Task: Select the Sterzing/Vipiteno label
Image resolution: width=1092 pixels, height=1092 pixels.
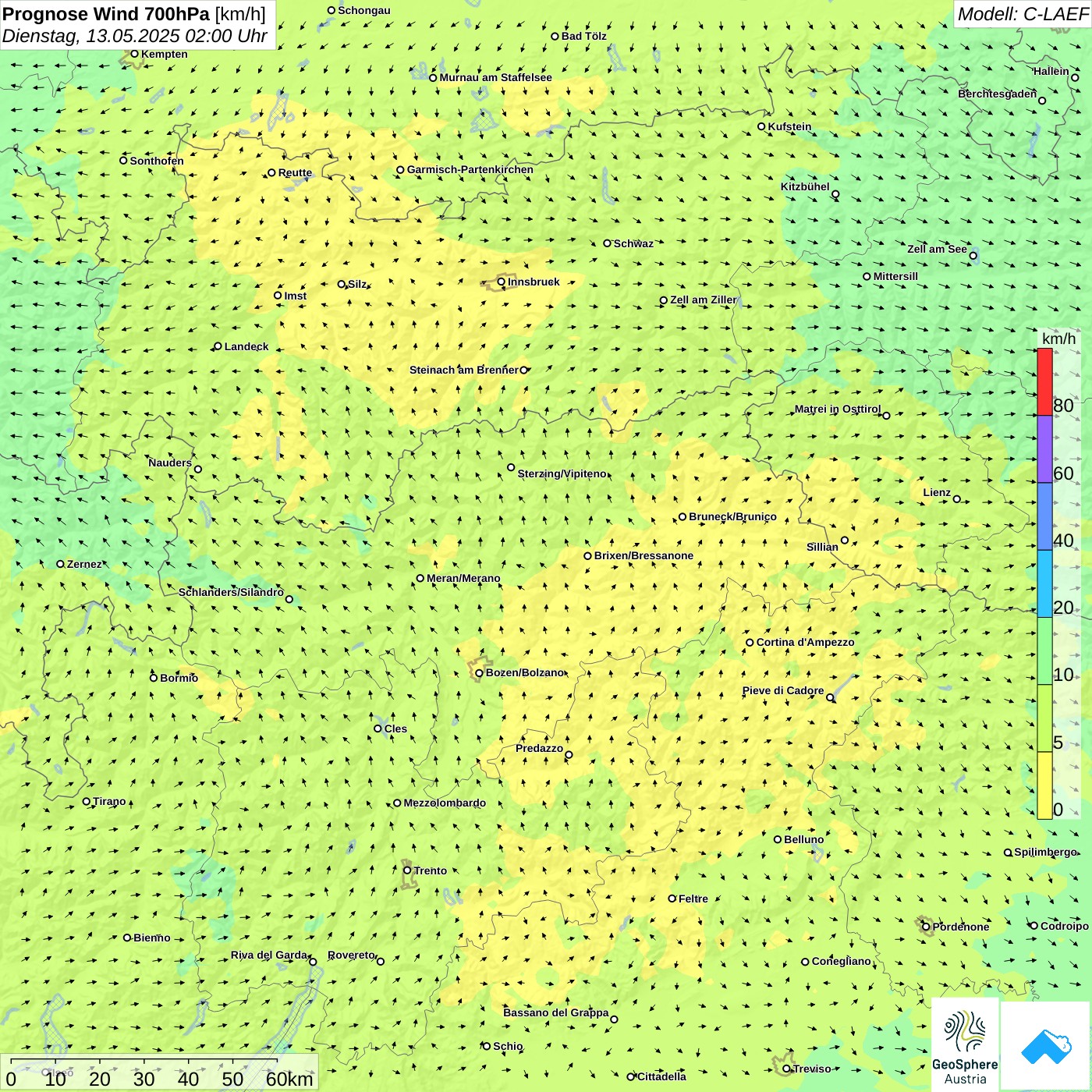Action: click(x=562, y=473)
